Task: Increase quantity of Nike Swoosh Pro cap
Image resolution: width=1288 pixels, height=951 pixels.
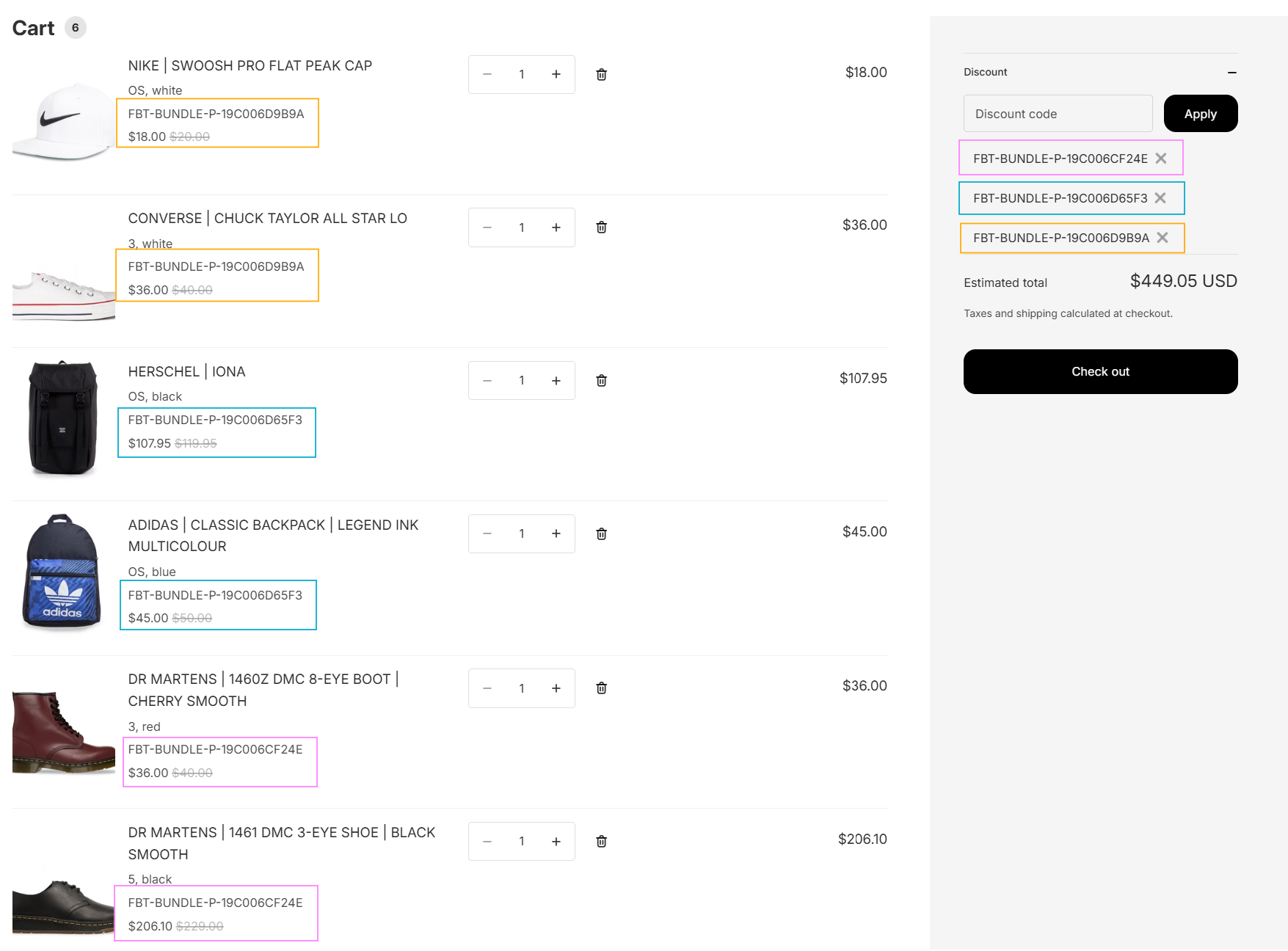Action: (x=556, y=74)
